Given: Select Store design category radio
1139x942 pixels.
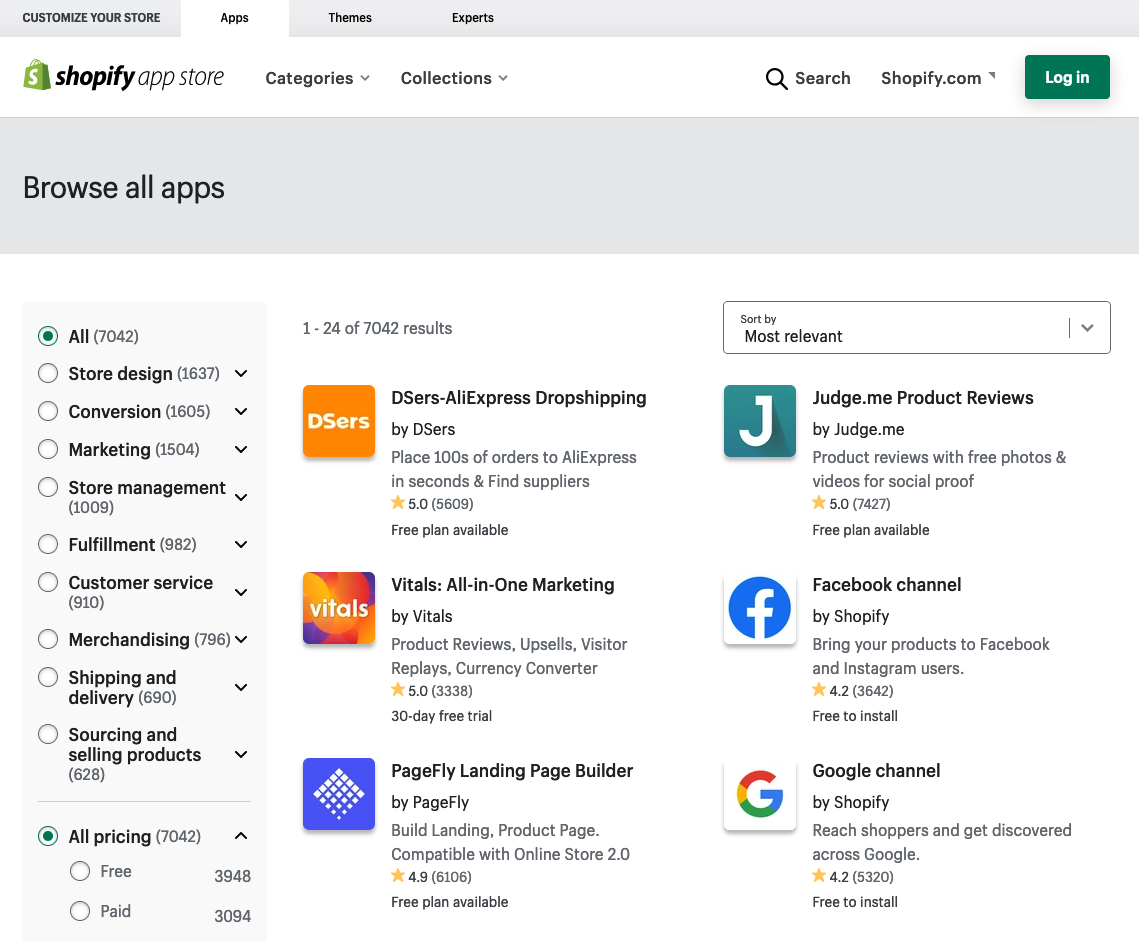Looking at the screenshot, I should click(x=48, y=373).
